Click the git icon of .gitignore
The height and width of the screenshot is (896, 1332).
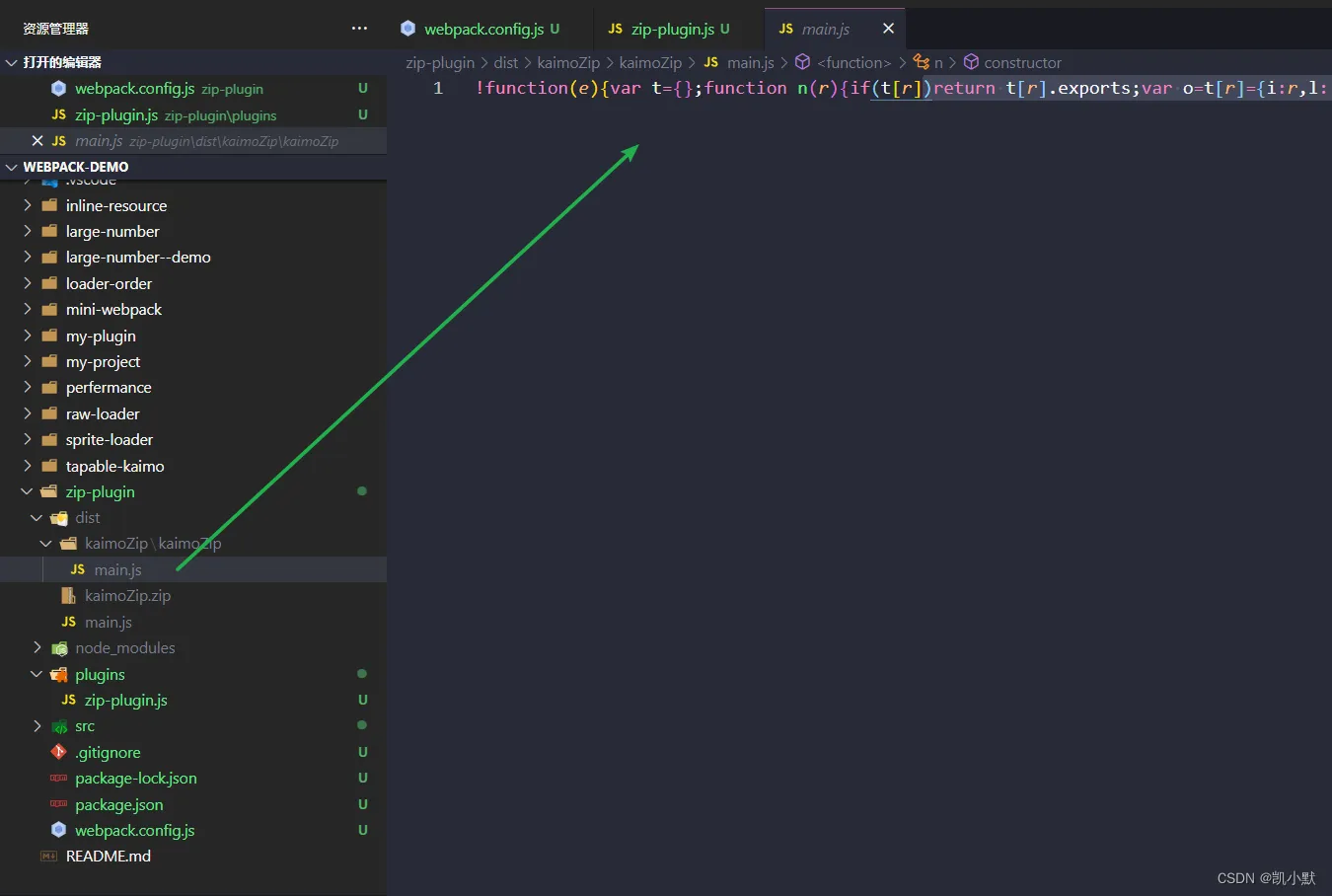pos(58,752)
